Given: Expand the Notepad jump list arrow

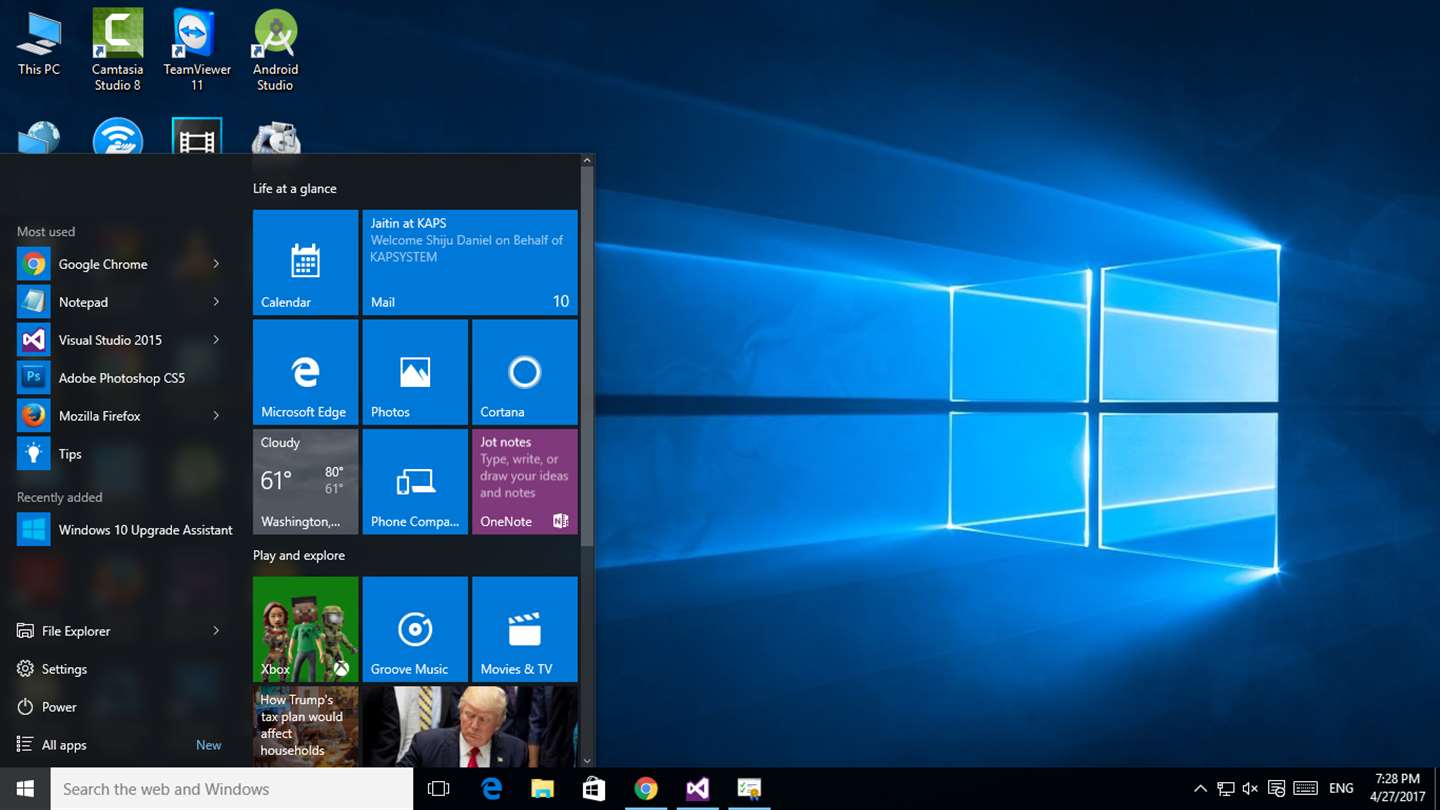Looking at the screenshot, I should point(216,302).
